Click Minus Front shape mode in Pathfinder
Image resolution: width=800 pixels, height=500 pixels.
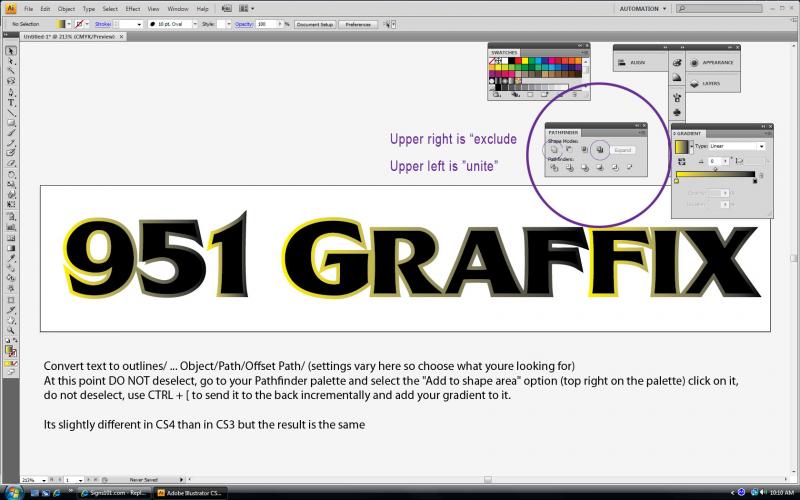(569, 149)
